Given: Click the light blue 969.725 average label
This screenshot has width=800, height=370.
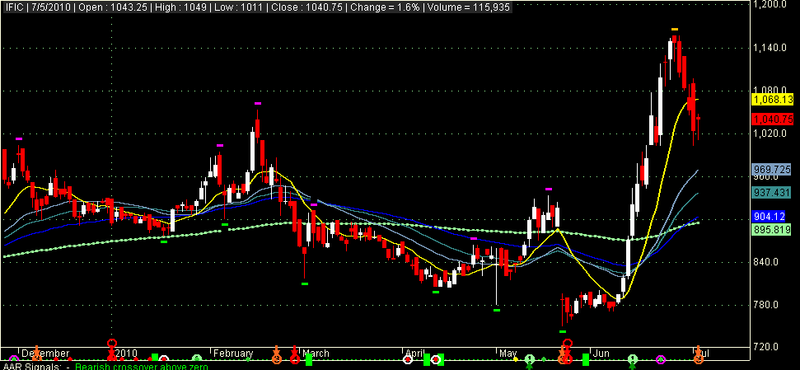Looking at the screenshot, I should coord(772,169).
